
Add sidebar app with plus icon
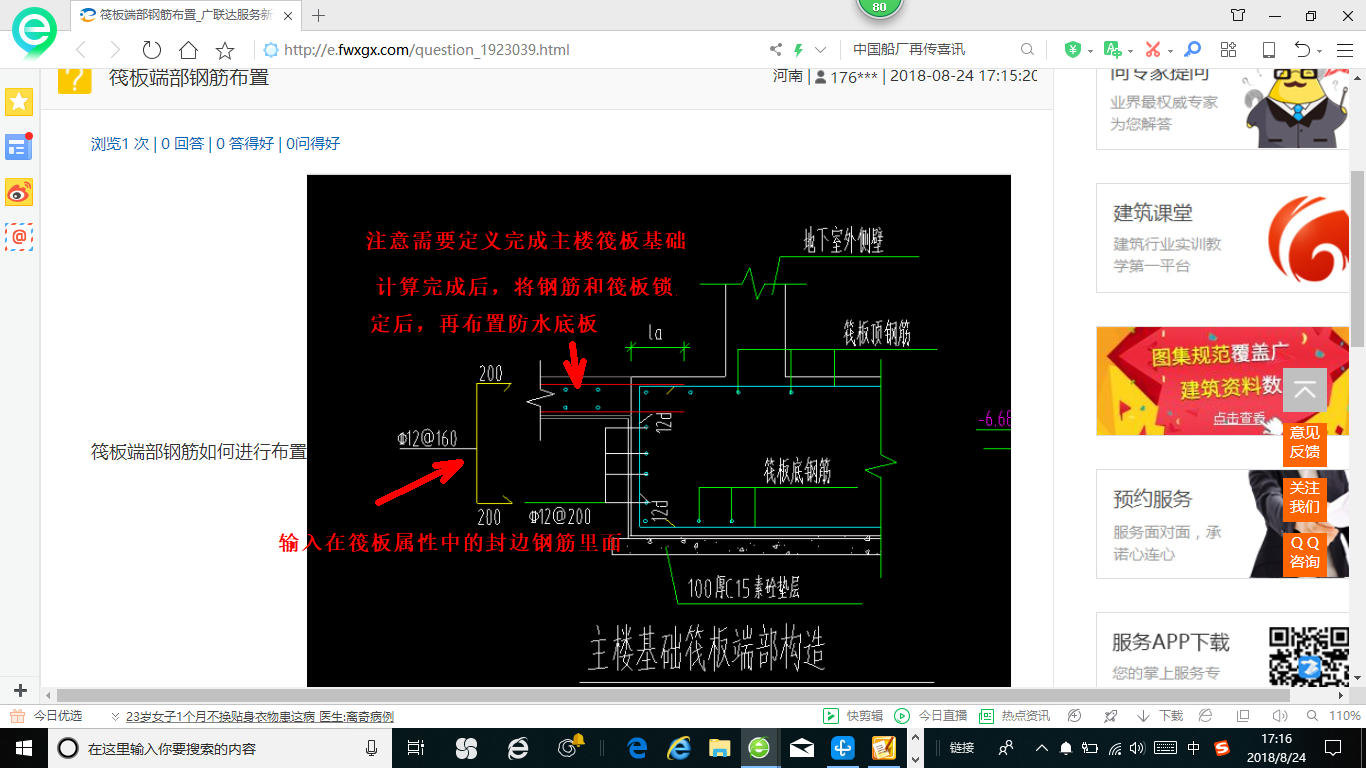[20, 690]
